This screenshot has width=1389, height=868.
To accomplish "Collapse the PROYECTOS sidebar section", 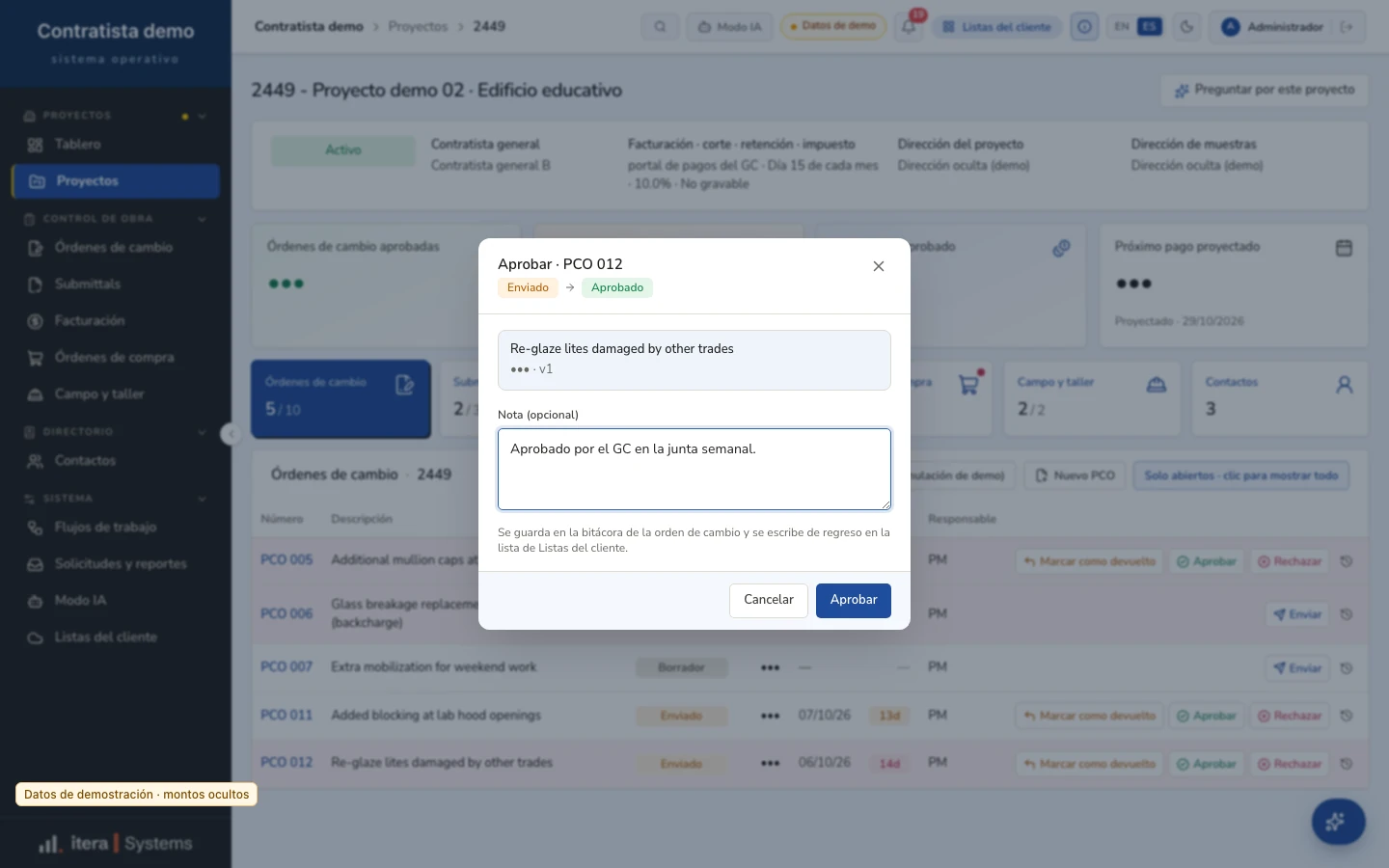I will [202, 116].
